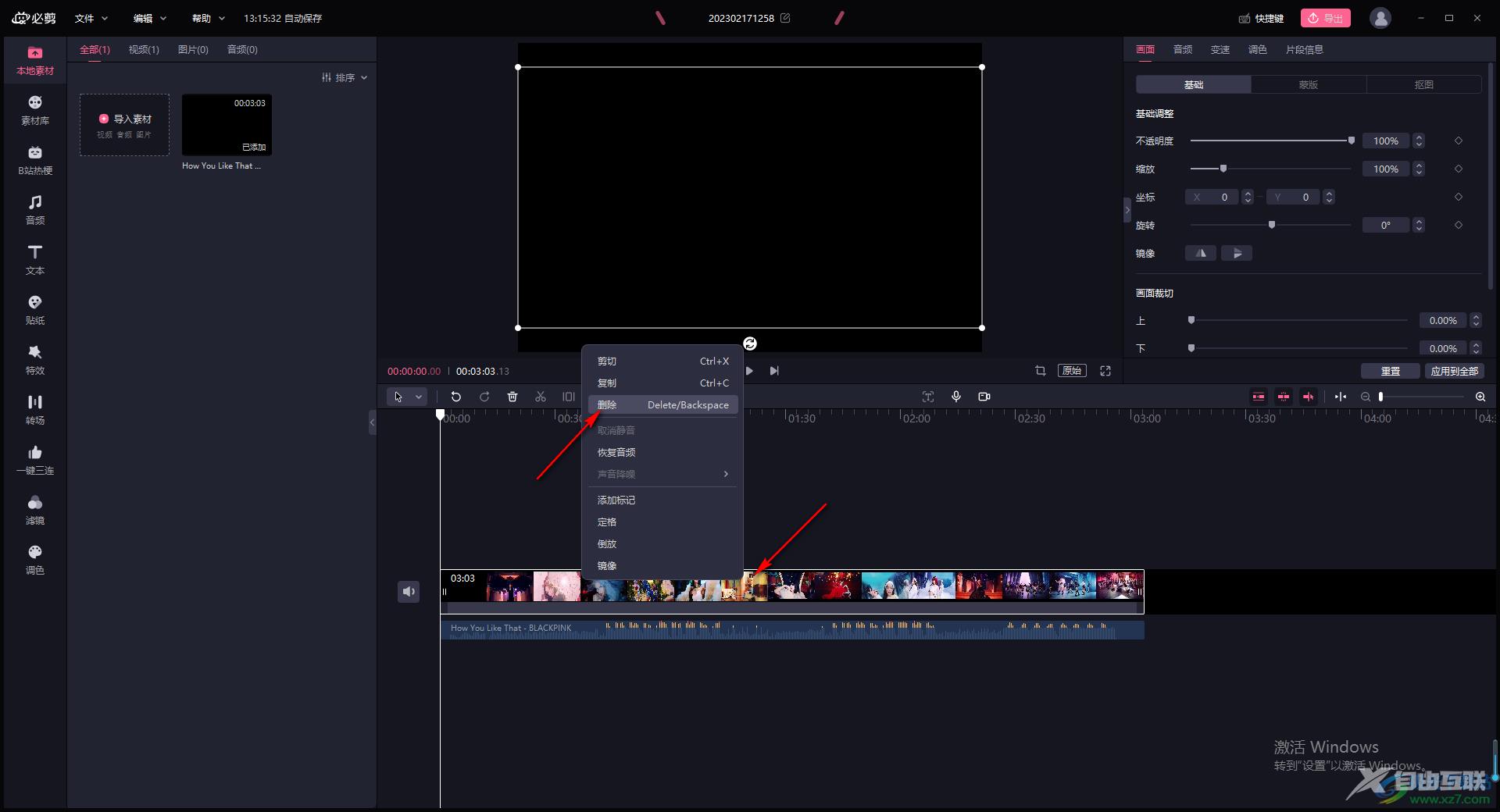1500x812 pixels.
Task: Select 复制 in the context menu
Action: [x=662, y=383]
